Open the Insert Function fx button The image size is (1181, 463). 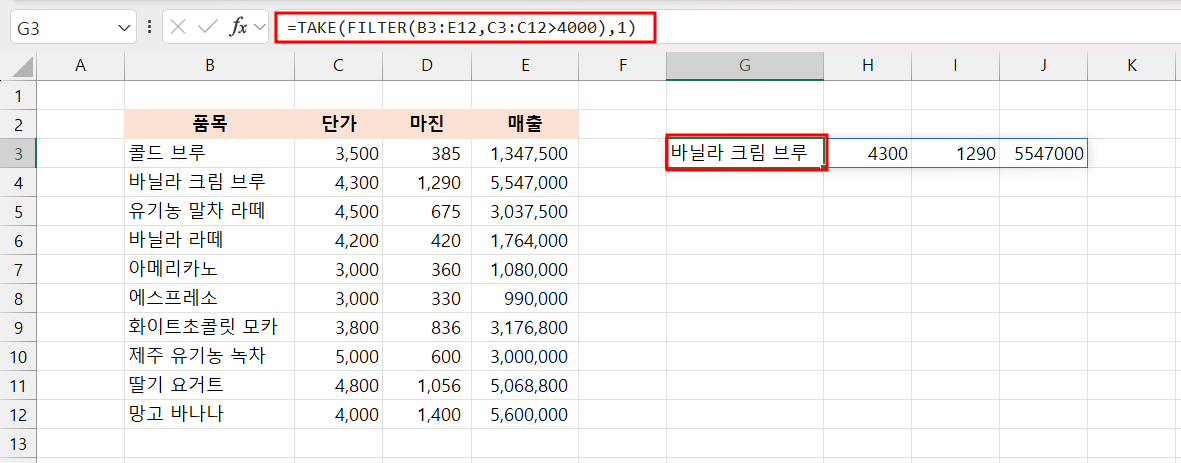point(239,28)
